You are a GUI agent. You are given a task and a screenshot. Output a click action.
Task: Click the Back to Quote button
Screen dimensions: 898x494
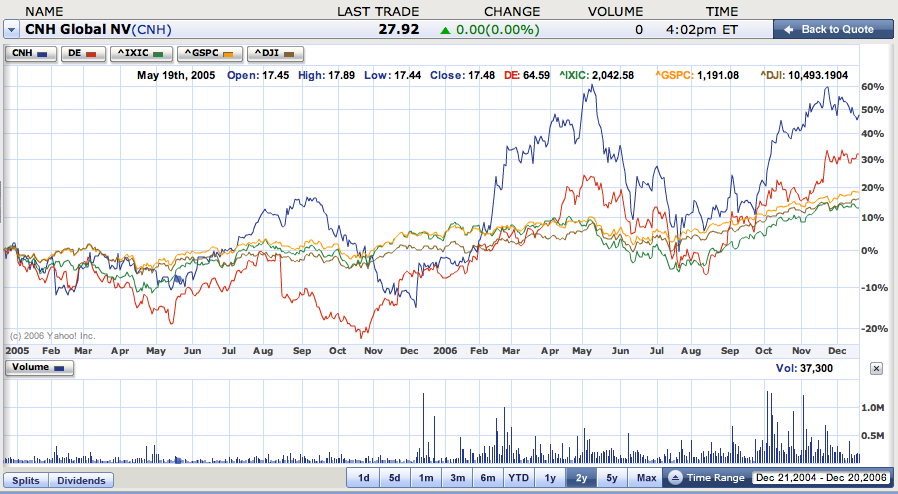[x=833, y=29]
